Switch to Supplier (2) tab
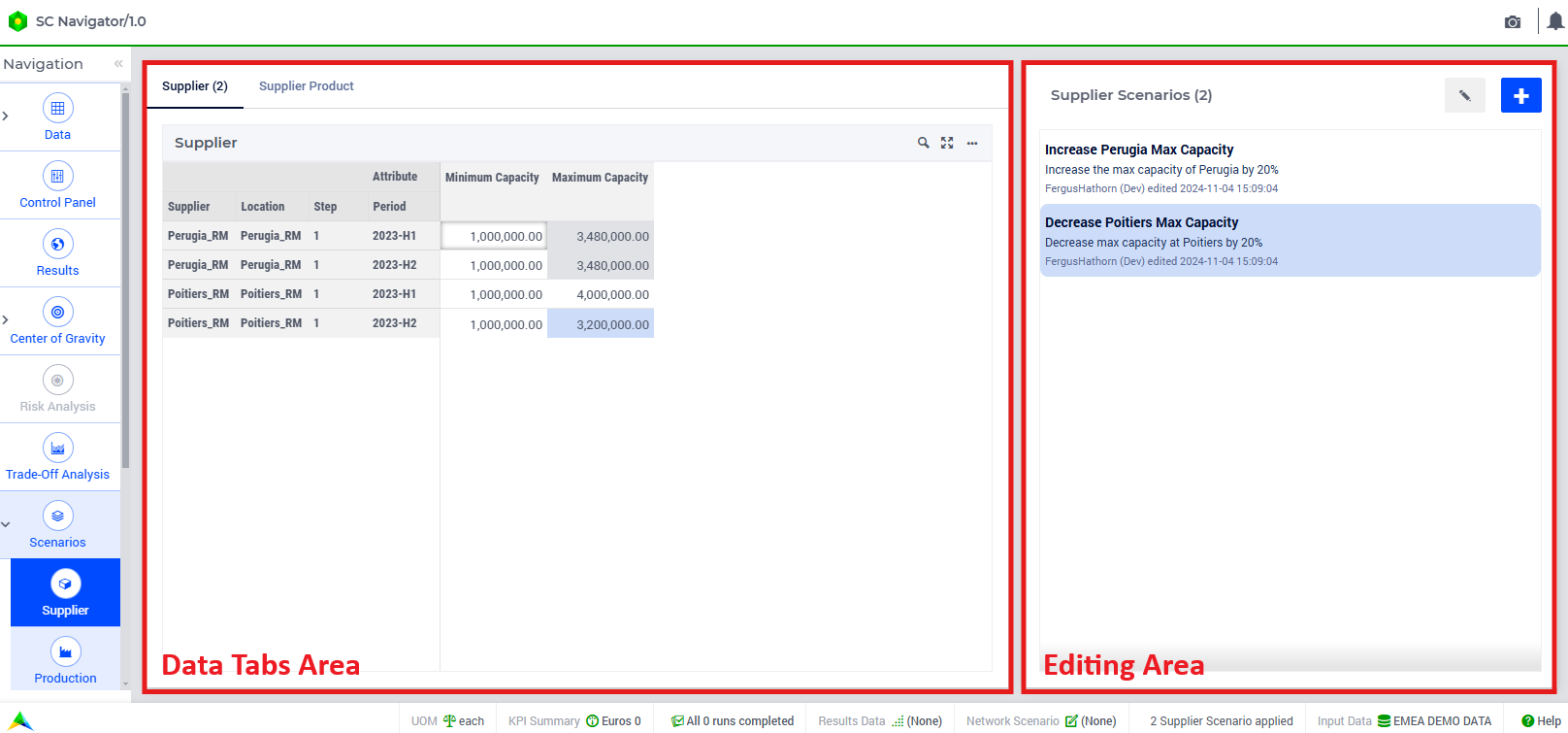 [x=195, y=86]
